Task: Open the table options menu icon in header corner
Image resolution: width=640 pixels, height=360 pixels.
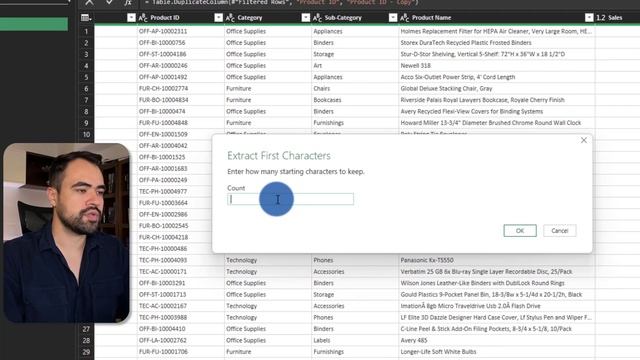Action: [x=86, y=18]
